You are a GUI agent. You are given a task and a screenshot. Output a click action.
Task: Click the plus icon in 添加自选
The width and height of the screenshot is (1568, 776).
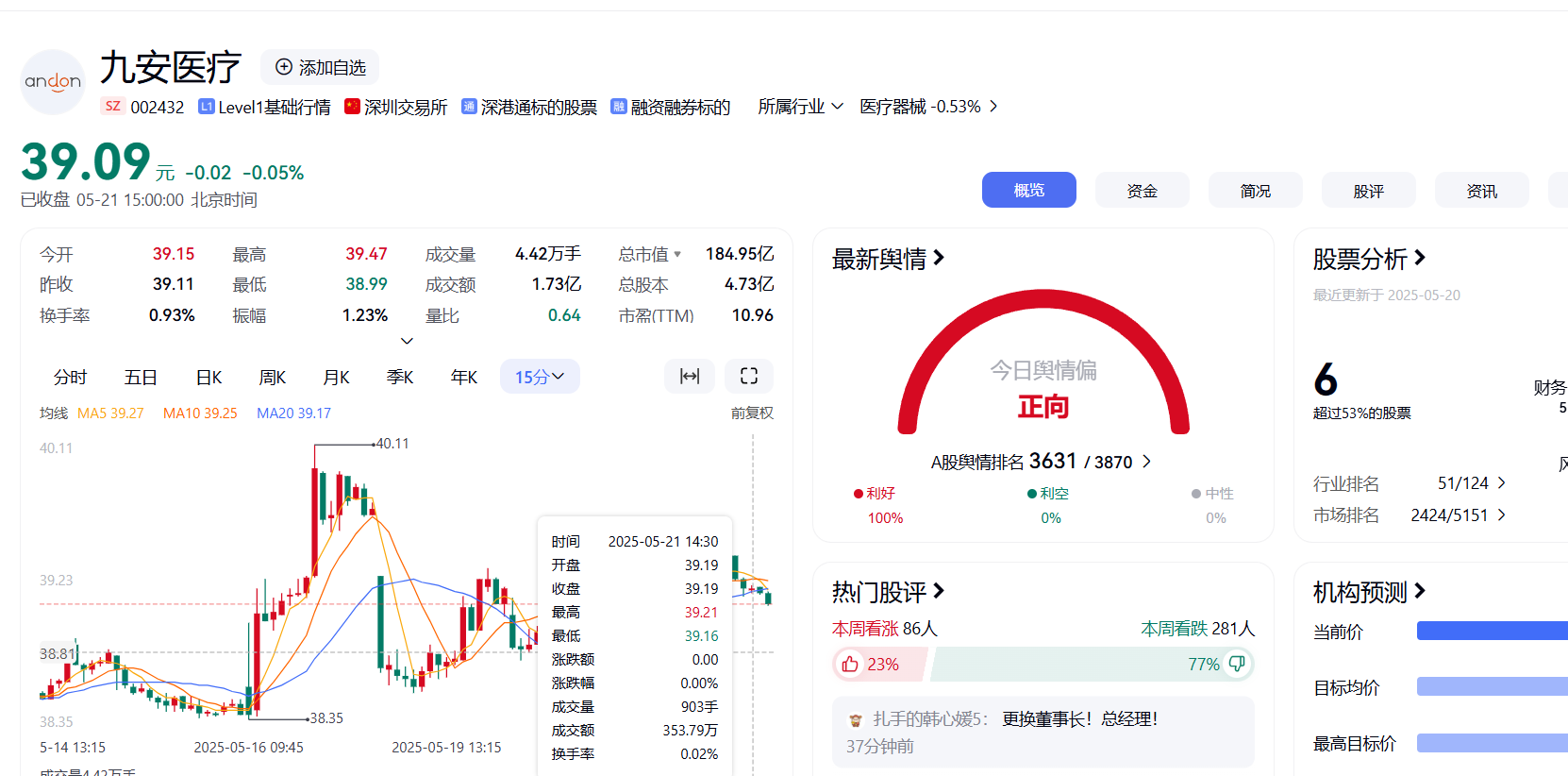pos(284,67)
